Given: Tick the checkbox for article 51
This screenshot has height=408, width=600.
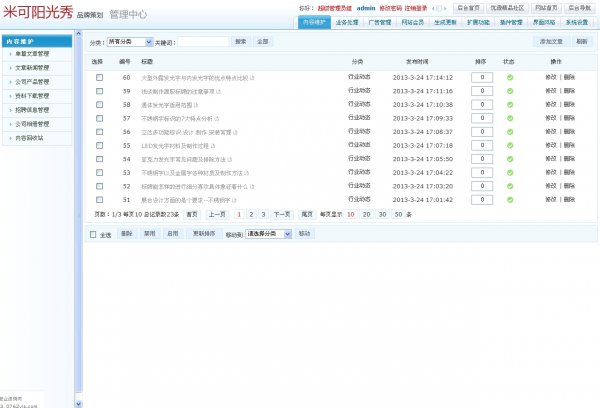Looking at the screenshot, I should [x=99, y=199].
